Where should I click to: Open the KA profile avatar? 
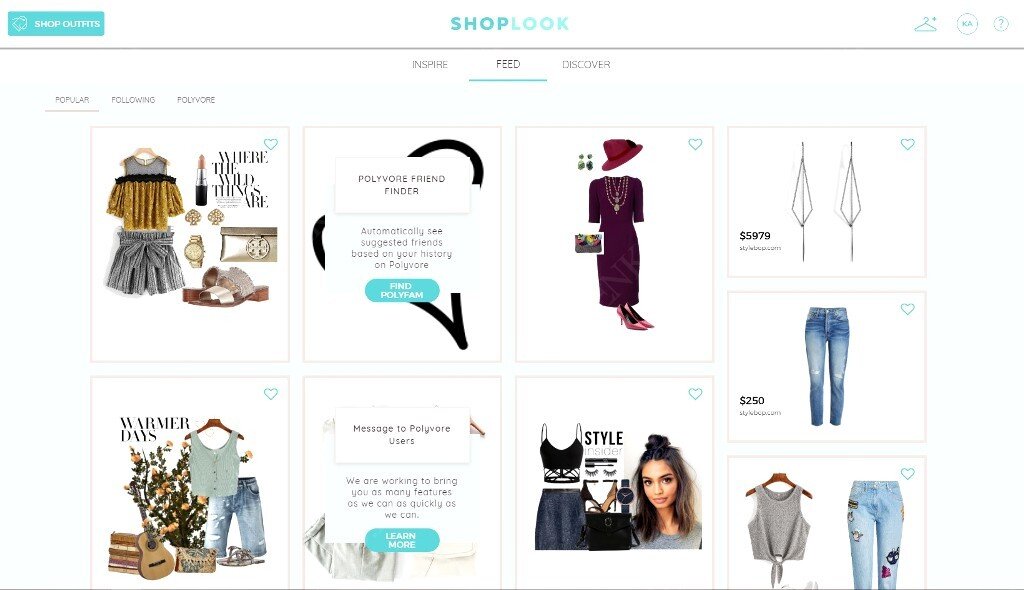tap(967, 24)
